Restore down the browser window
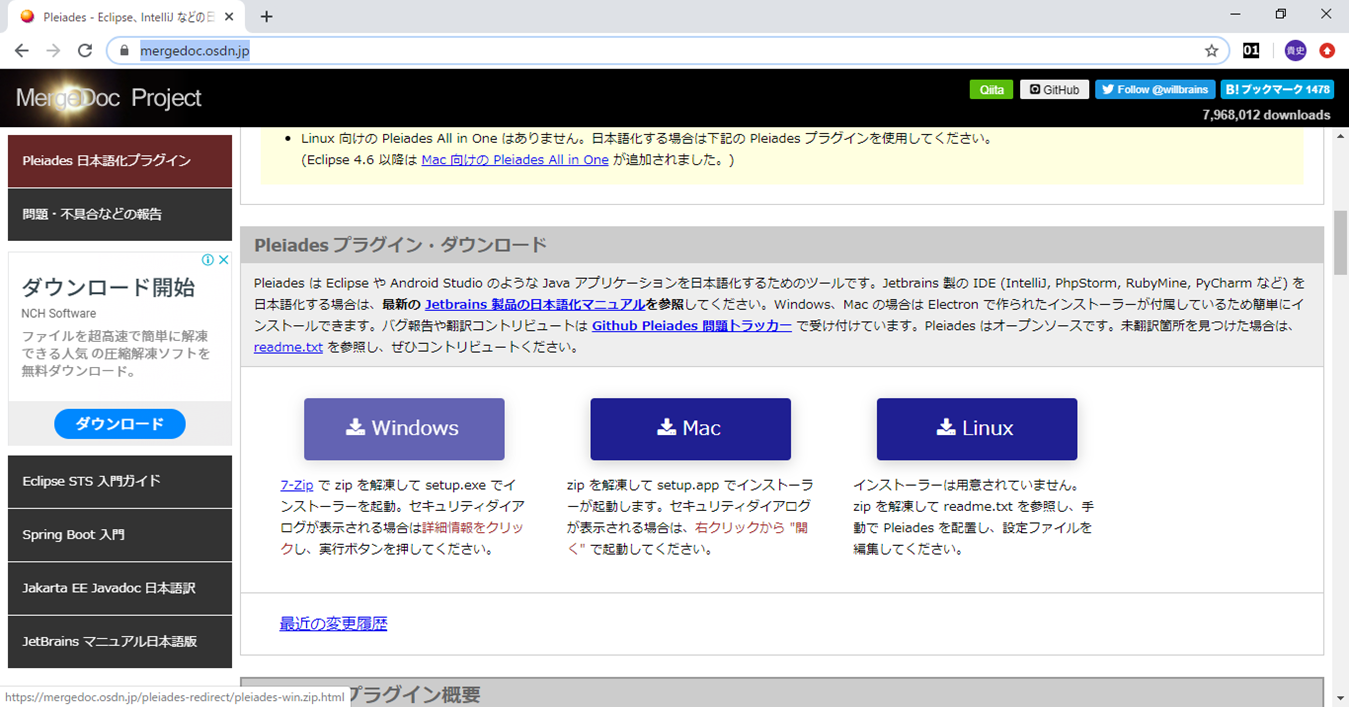The height and width of the screenshot is (707, 1349). tap(1281, 14)
